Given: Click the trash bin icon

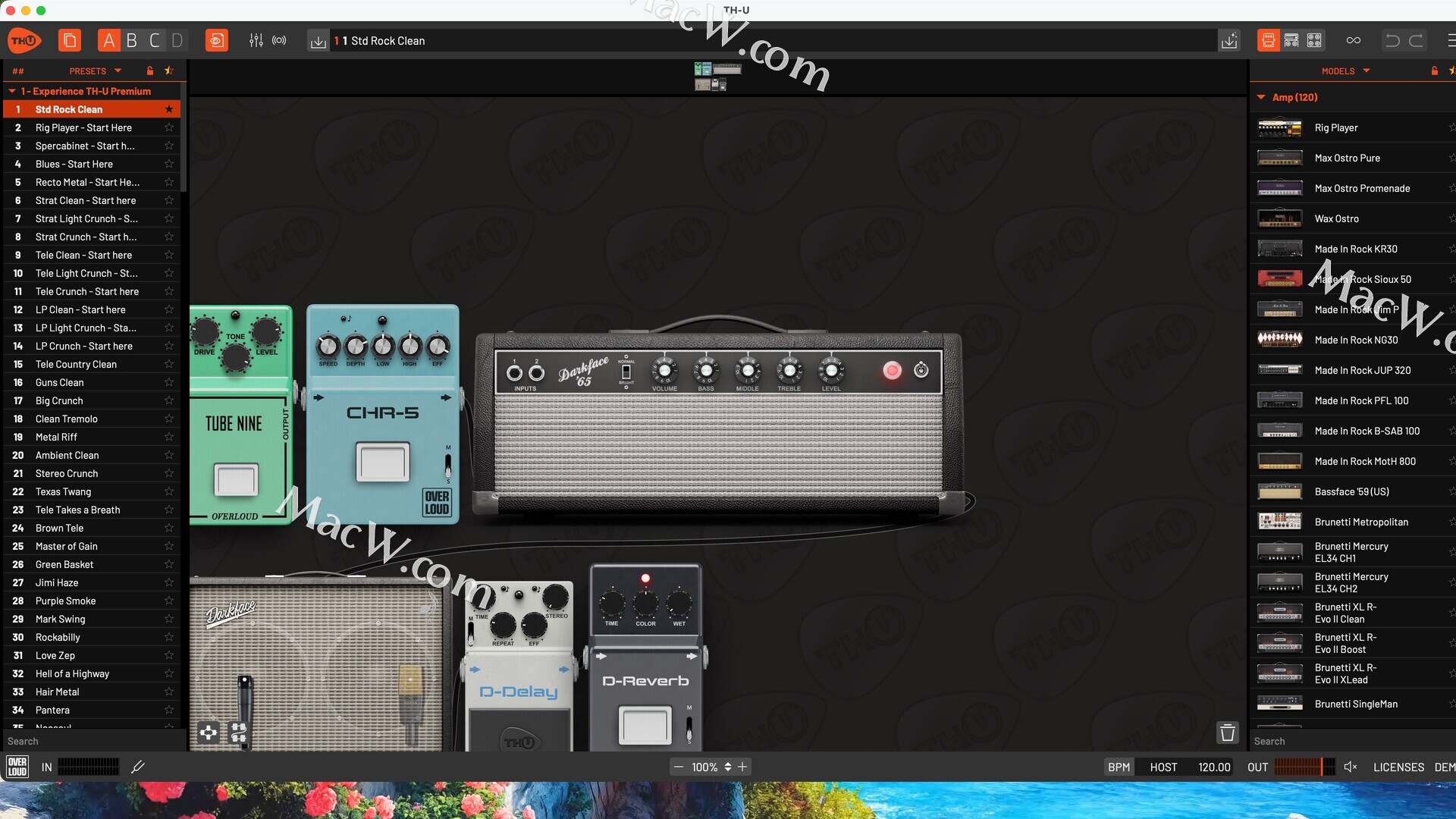Looking at the screenshot, I should 1227,733.
